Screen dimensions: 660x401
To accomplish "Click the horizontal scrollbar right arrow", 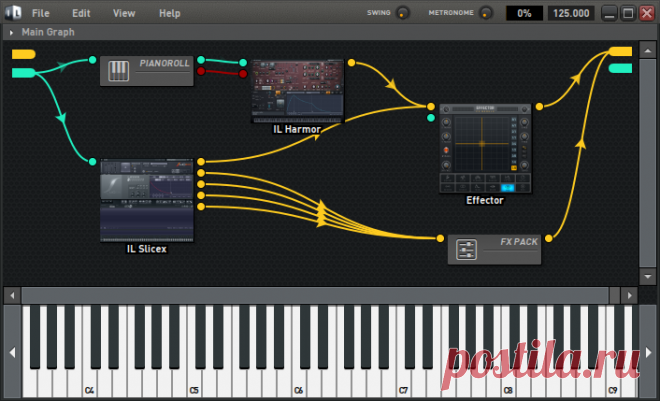I will click(629, 295).
